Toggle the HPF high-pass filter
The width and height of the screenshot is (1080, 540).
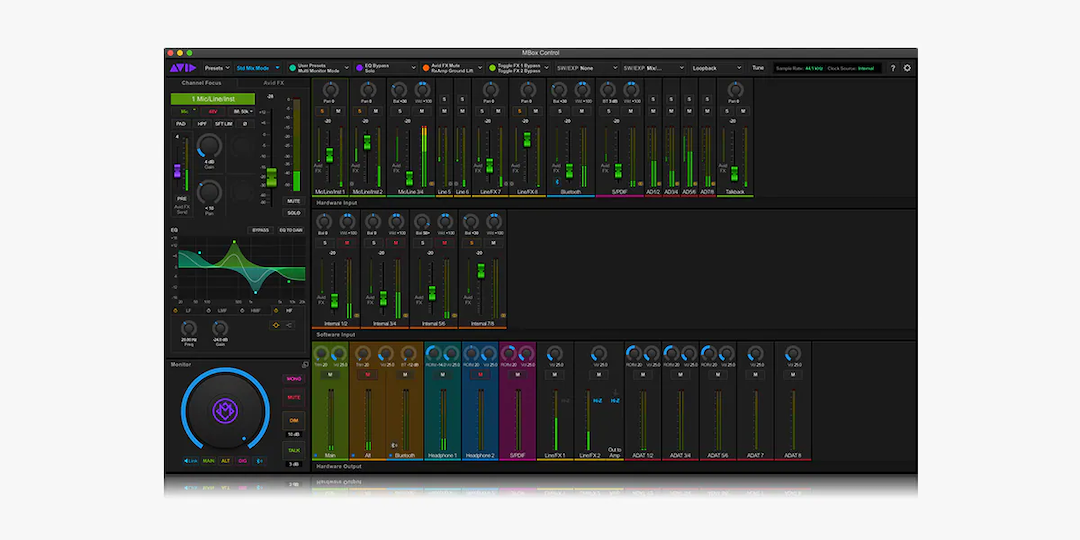click(202, 123)
